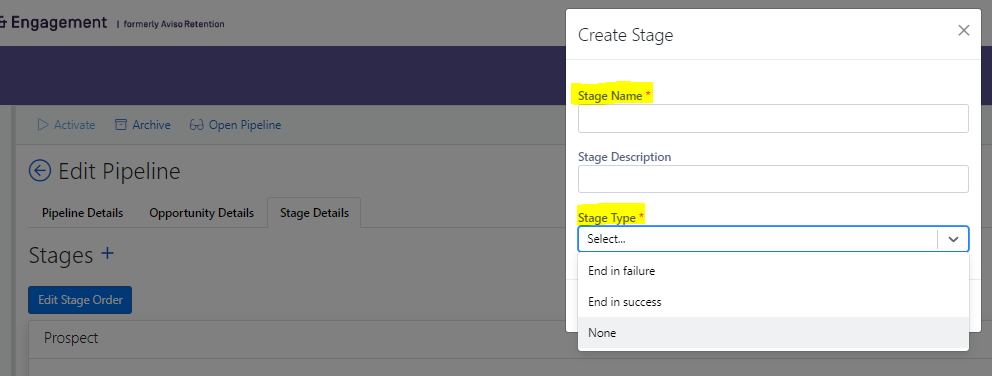The width and height of the screenshot is (992, 376).
Task: Choose End in failure option
Action: 773,271
